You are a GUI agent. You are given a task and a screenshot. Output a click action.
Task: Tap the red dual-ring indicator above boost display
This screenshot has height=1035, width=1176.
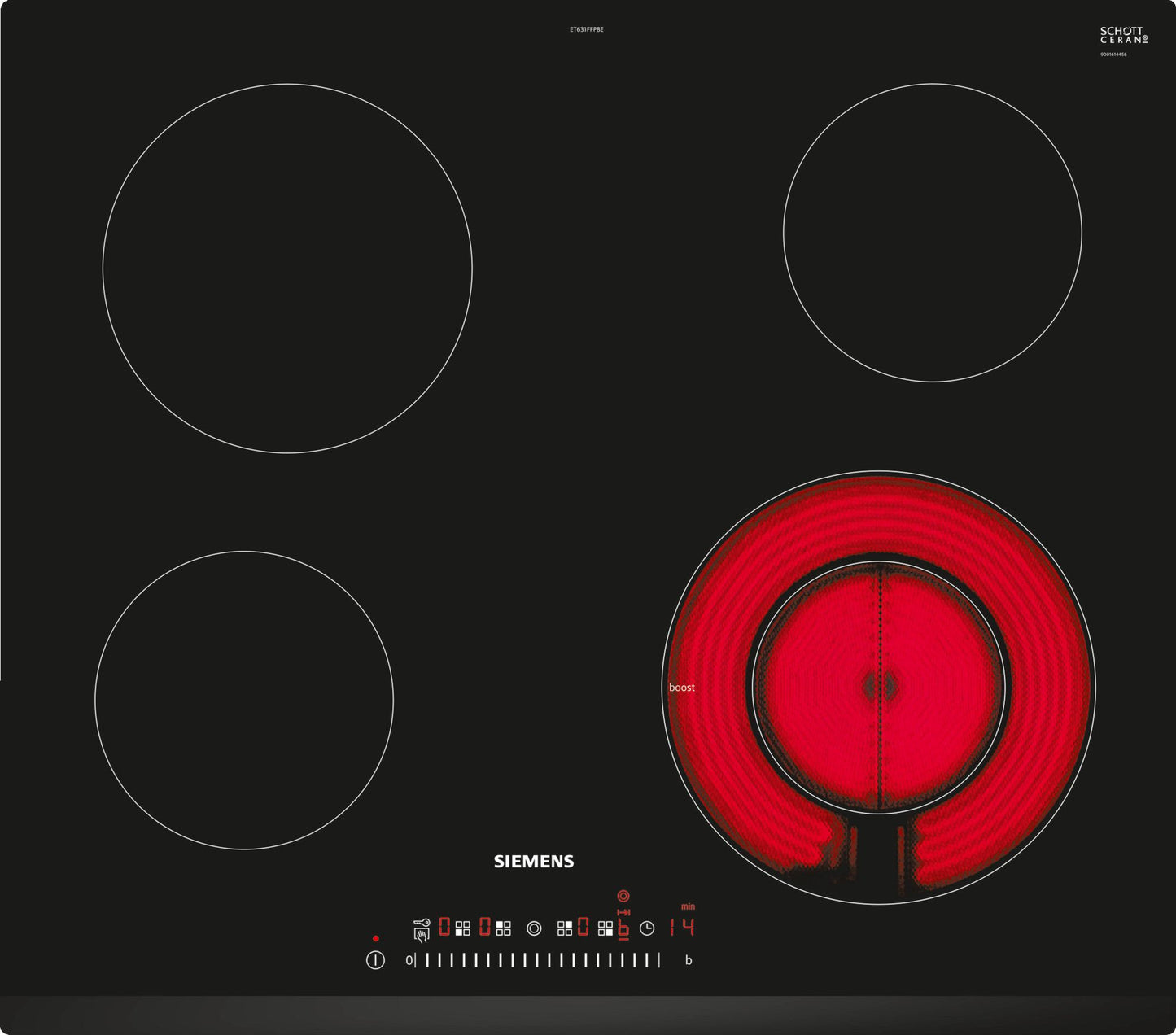pyautogui.click(x=623, y=896)
